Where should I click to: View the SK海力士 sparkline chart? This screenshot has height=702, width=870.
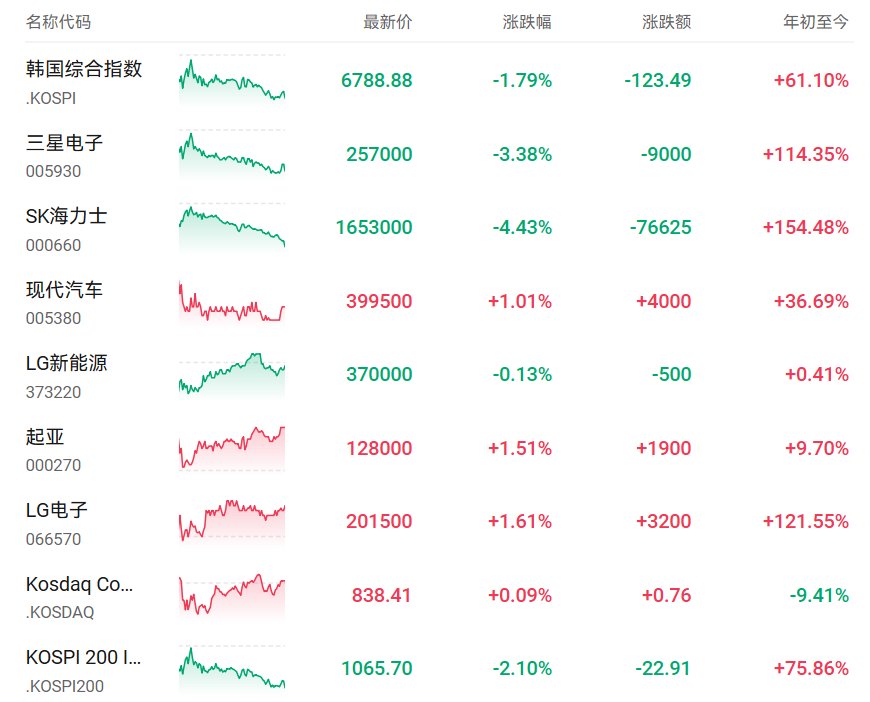pyautogui.click(x=232, y=228)
